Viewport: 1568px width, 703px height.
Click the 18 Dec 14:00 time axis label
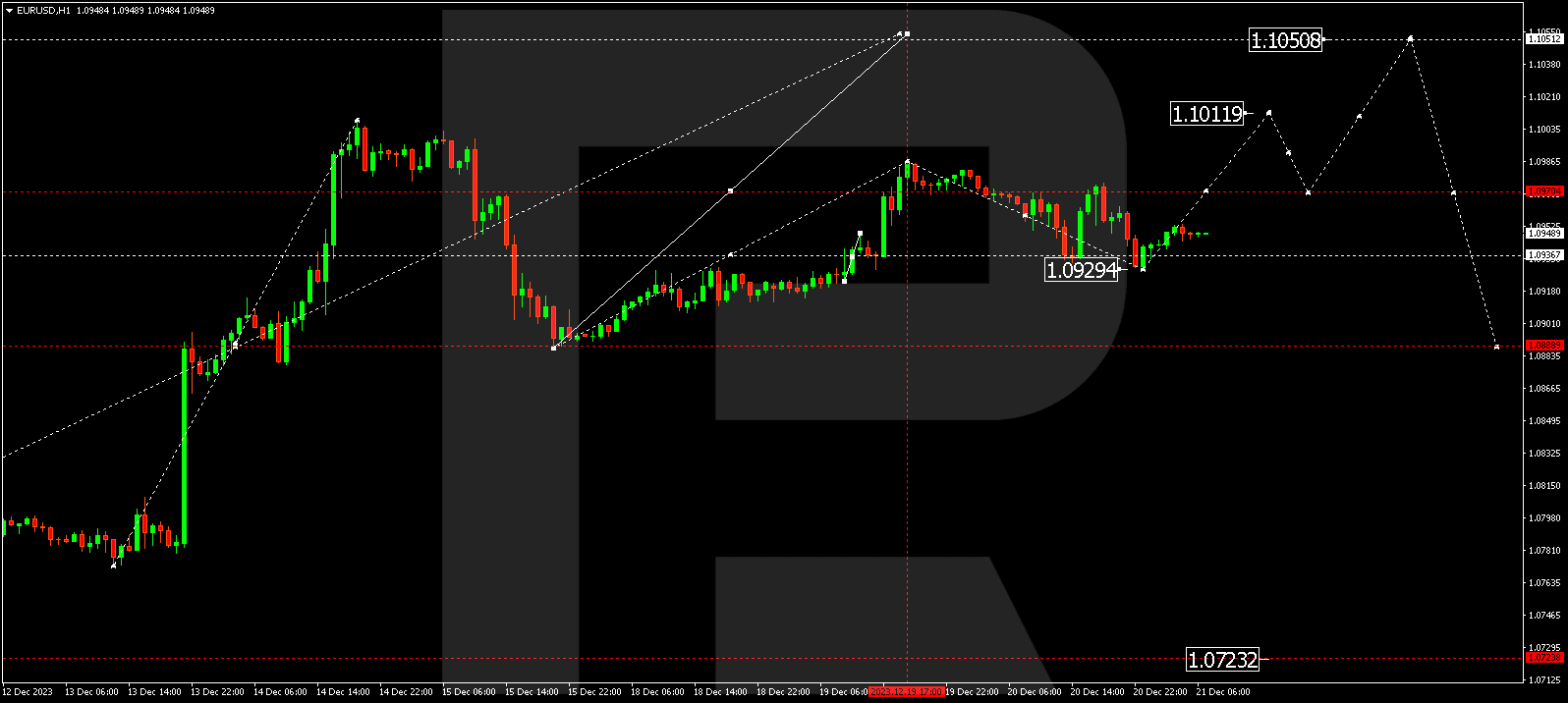[720, 692]
